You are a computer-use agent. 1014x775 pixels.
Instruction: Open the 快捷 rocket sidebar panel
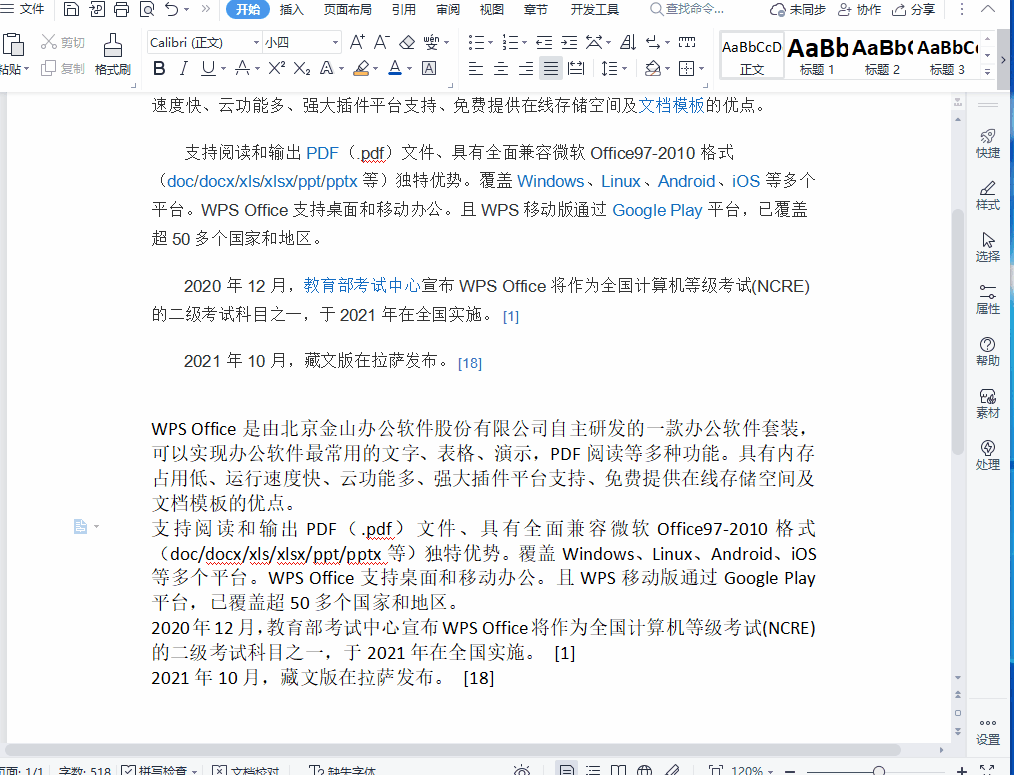987,144
